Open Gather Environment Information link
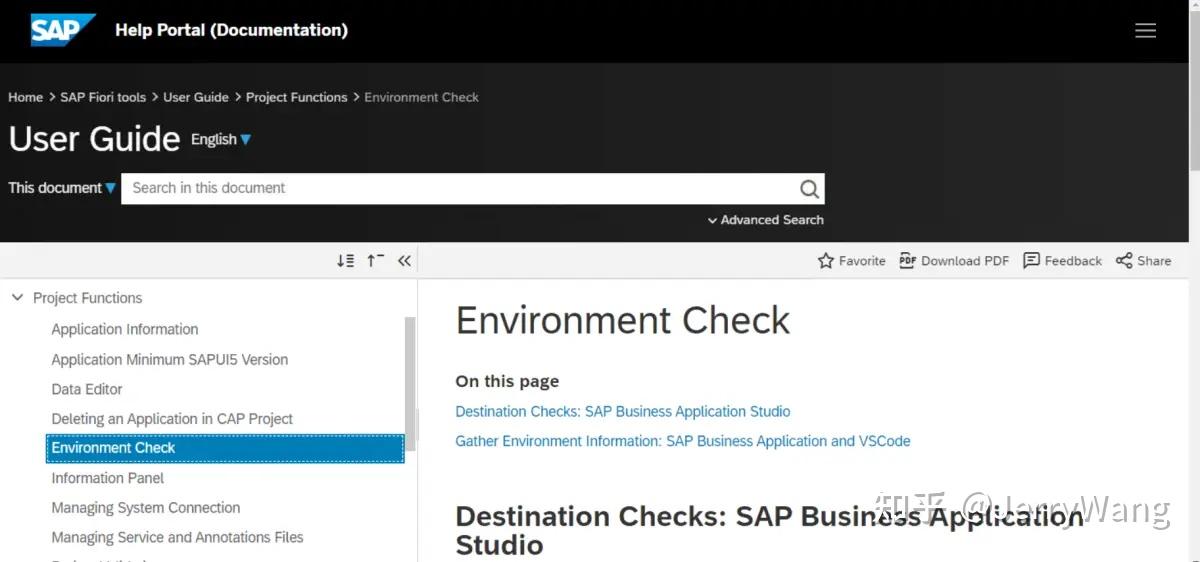This screenshot has height=562, width=1200. click(683, 441)
